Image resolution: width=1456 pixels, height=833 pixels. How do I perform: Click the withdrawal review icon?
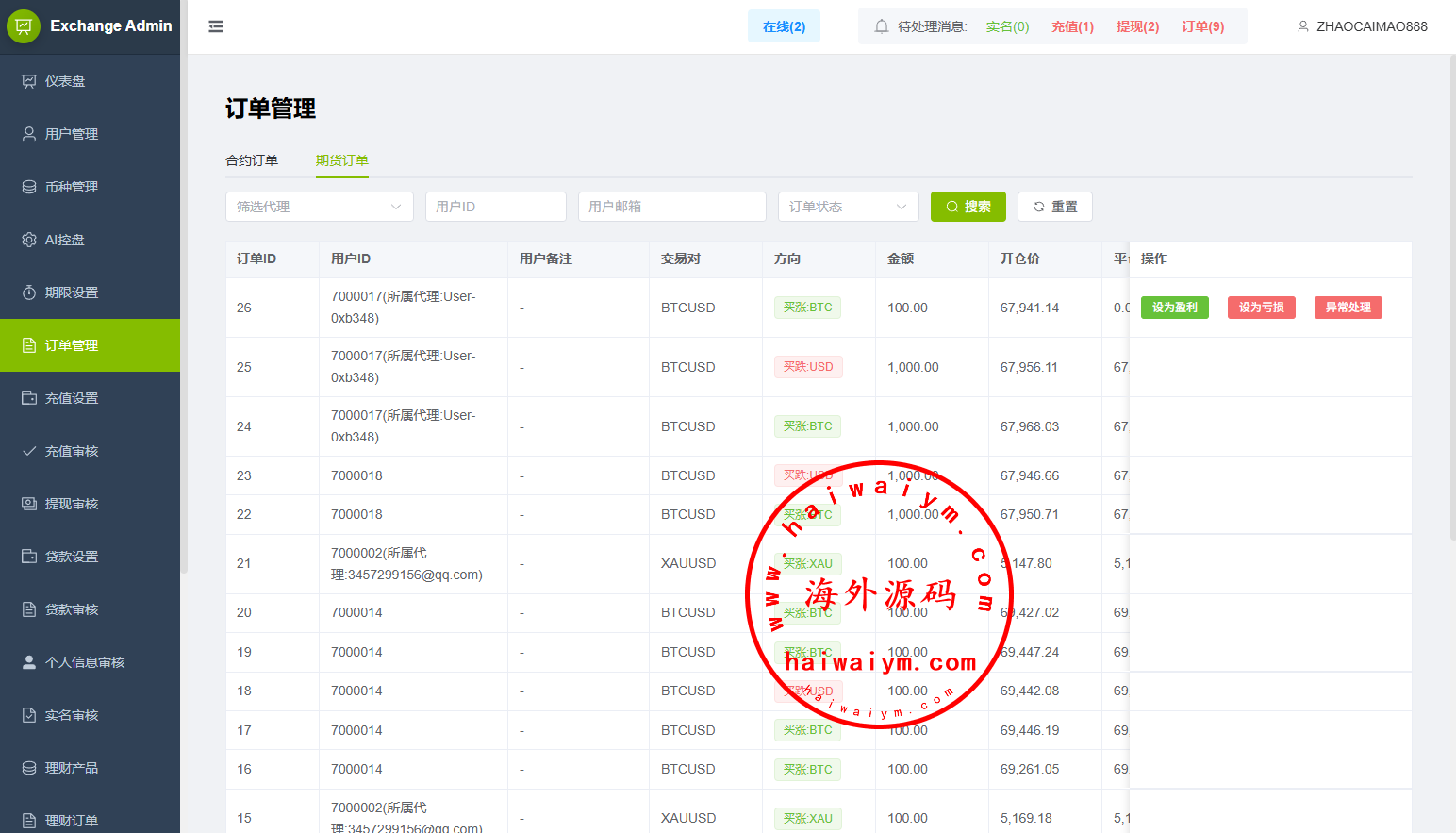29,504
